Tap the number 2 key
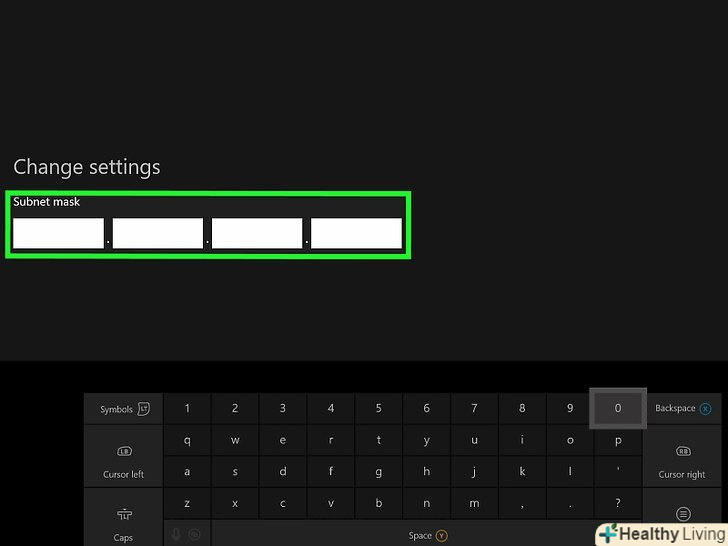 pos(235,408)
